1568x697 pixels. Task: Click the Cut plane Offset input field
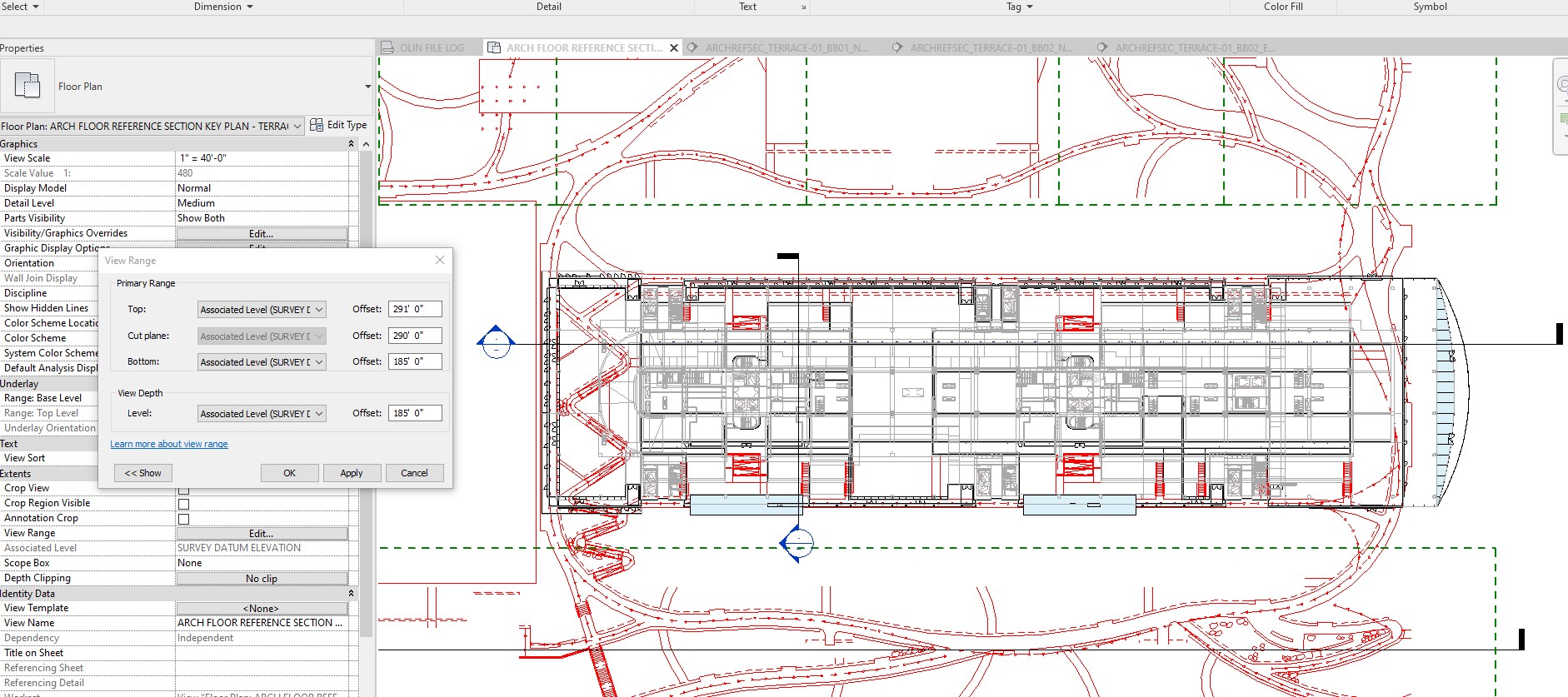click(x=415, y=336)
